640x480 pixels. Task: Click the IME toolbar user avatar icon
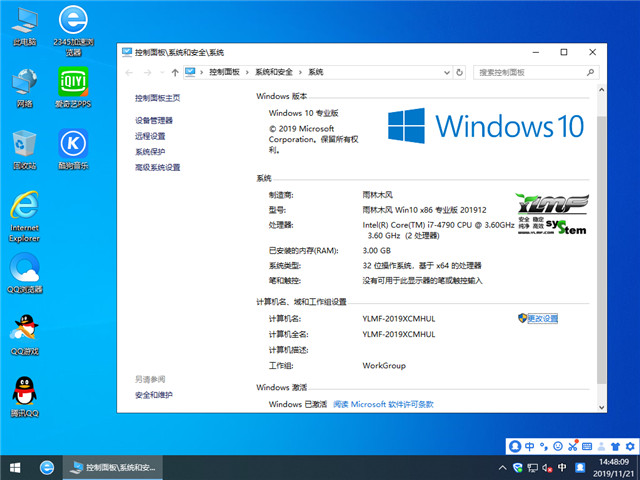[515, 446]
